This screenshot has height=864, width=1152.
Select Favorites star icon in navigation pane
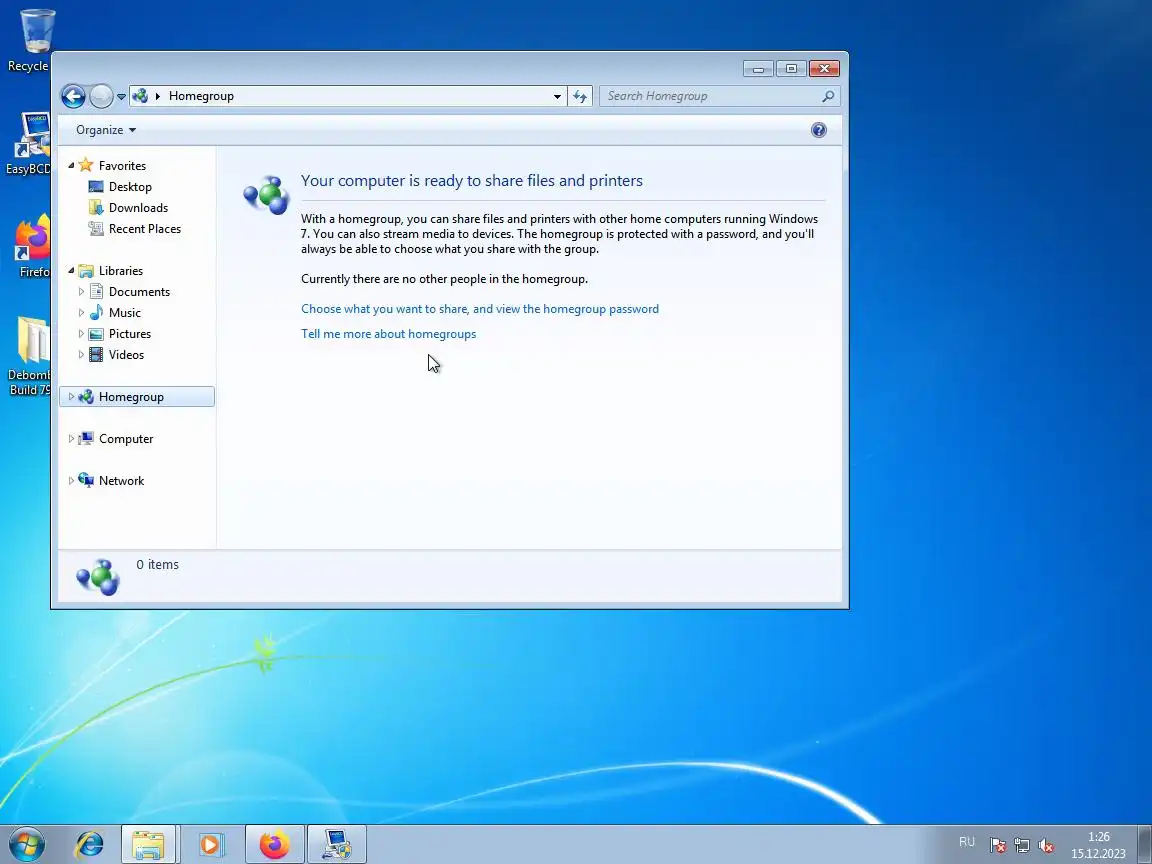(x=86, y=165)
